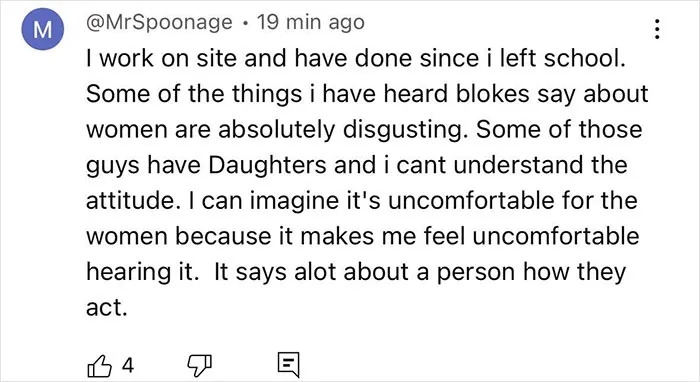700x382 pixels.
Task: Click the final word act. in the comment
Action: 107,308
